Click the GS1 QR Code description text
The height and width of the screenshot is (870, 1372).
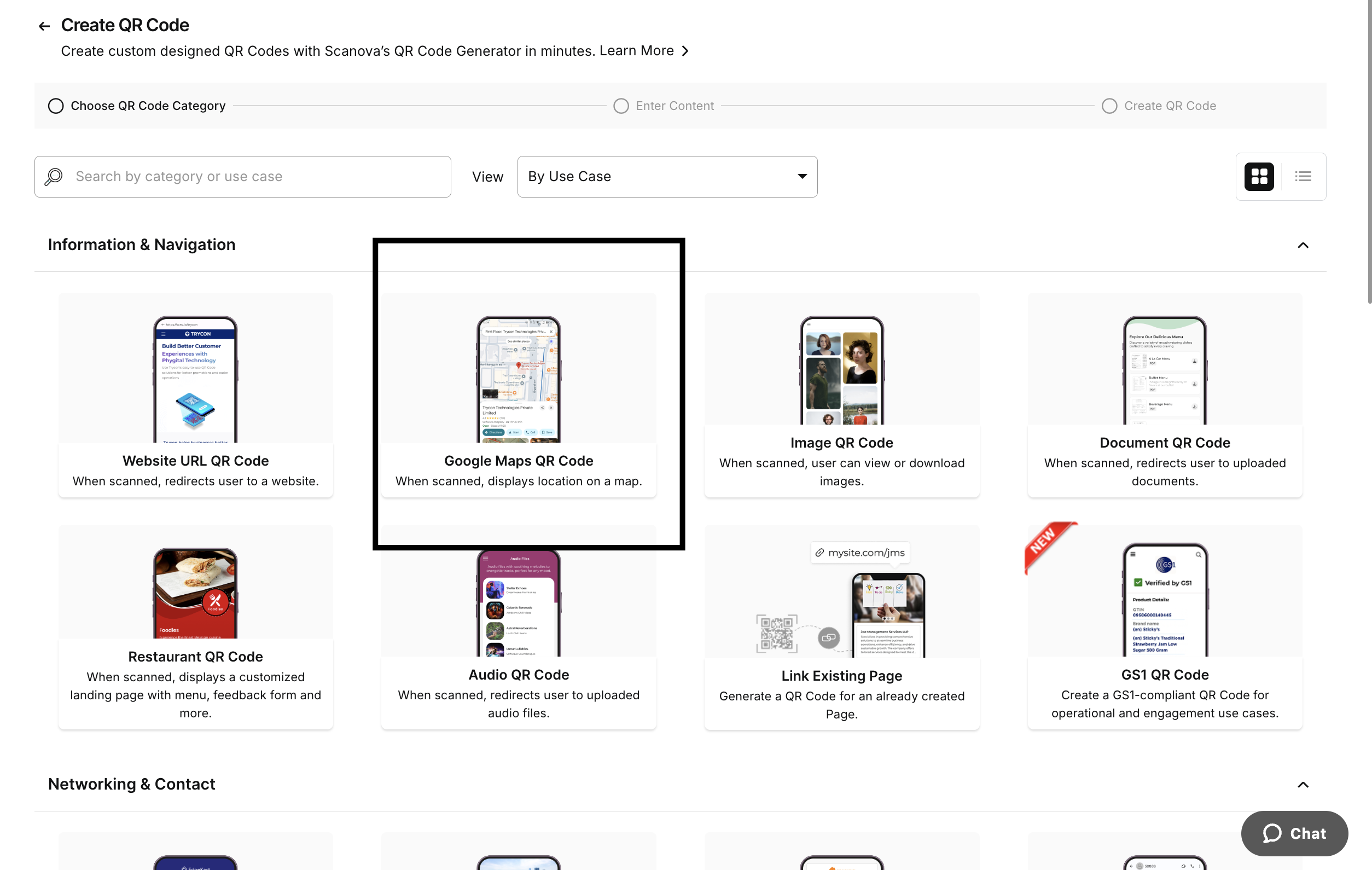(x=1165, y=704)
